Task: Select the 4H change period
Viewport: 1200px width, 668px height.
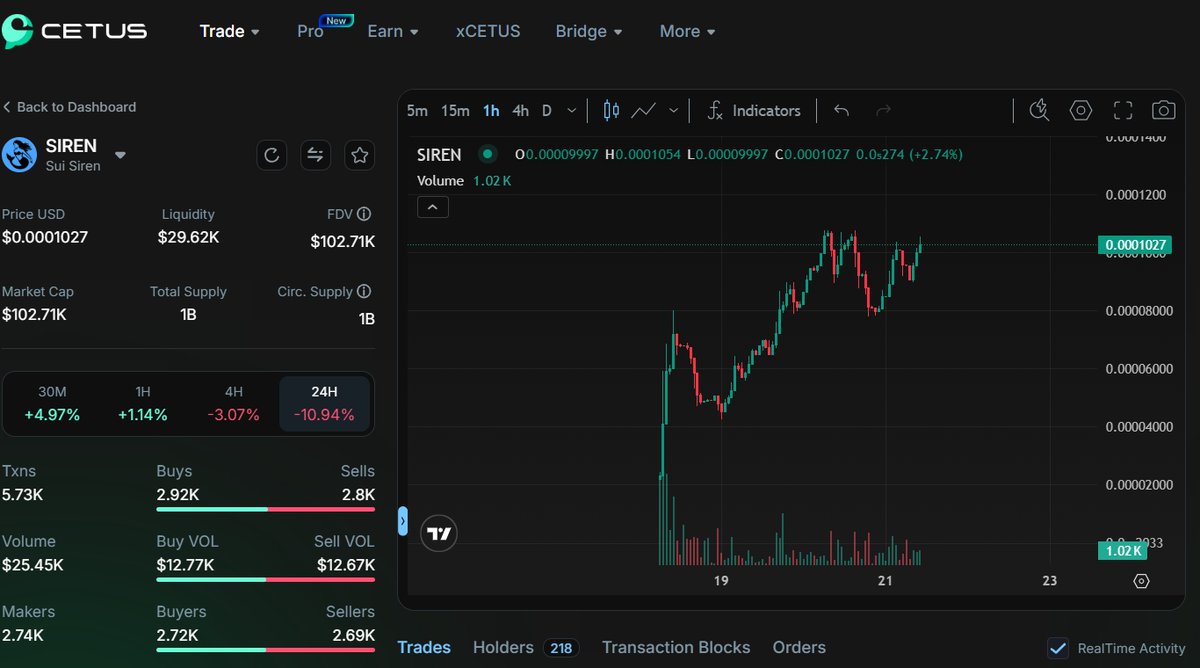Action: point(233,404)
